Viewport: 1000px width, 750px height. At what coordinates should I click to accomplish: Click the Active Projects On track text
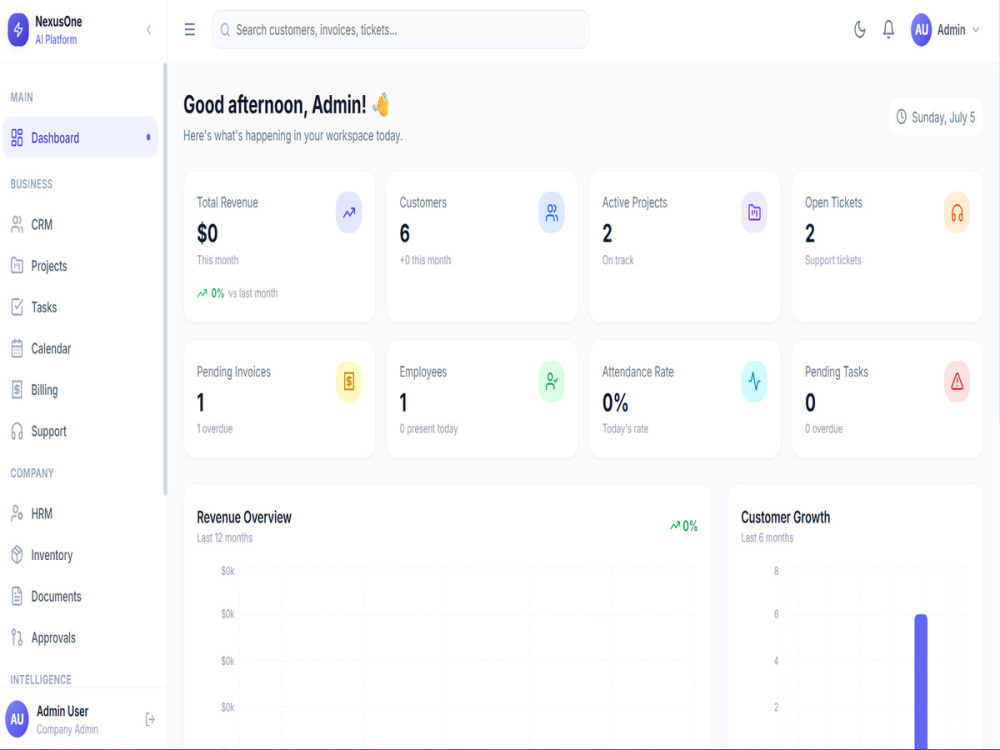pyautogui.click(x=618, y=260)
